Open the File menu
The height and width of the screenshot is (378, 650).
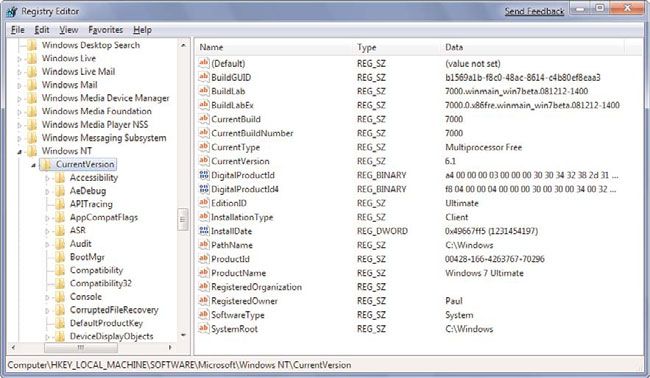coord(17,30)
